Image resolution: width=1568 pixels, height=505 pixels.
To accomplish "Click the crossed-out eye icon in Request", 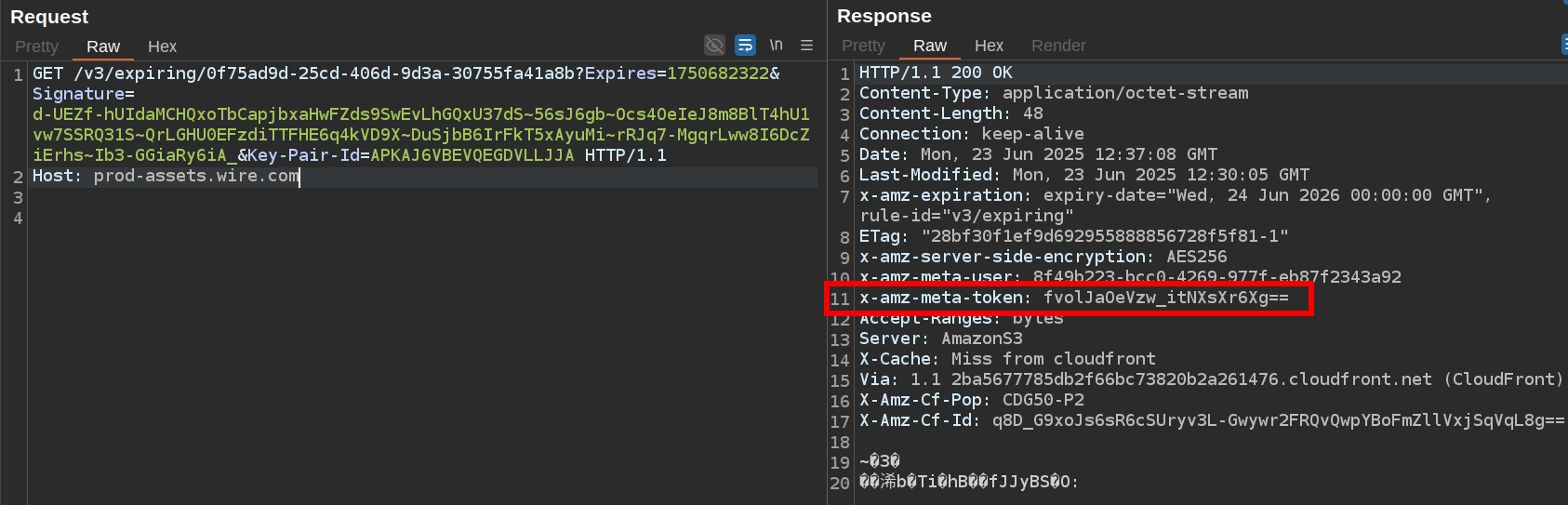I will coord(714,45).
